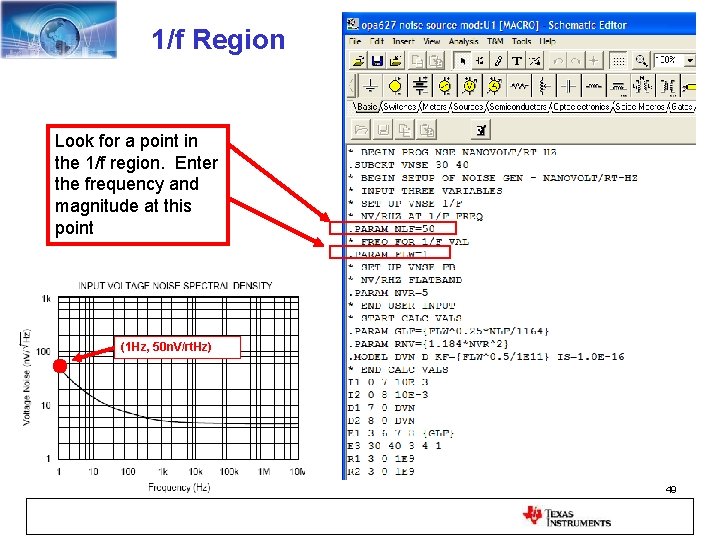
Task: Click the .PARAM FLW=1 line
Action: (389, 254)
